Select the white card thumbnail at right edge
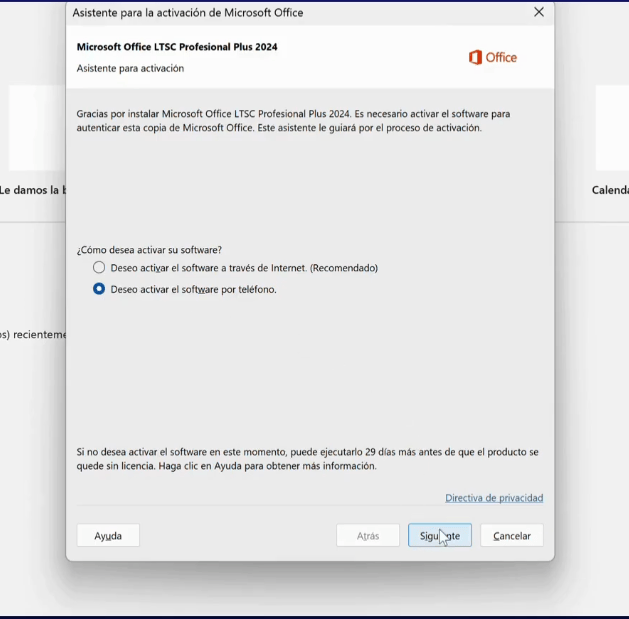 coord(612,128)
